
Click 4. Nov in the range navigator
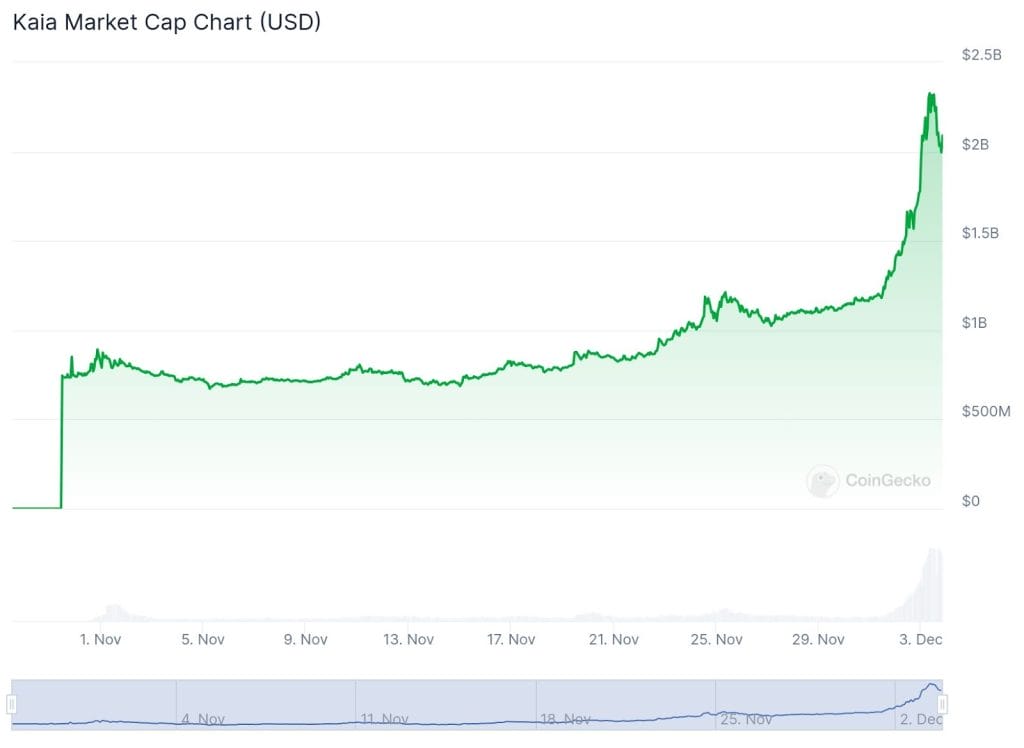tap(203, 719)
